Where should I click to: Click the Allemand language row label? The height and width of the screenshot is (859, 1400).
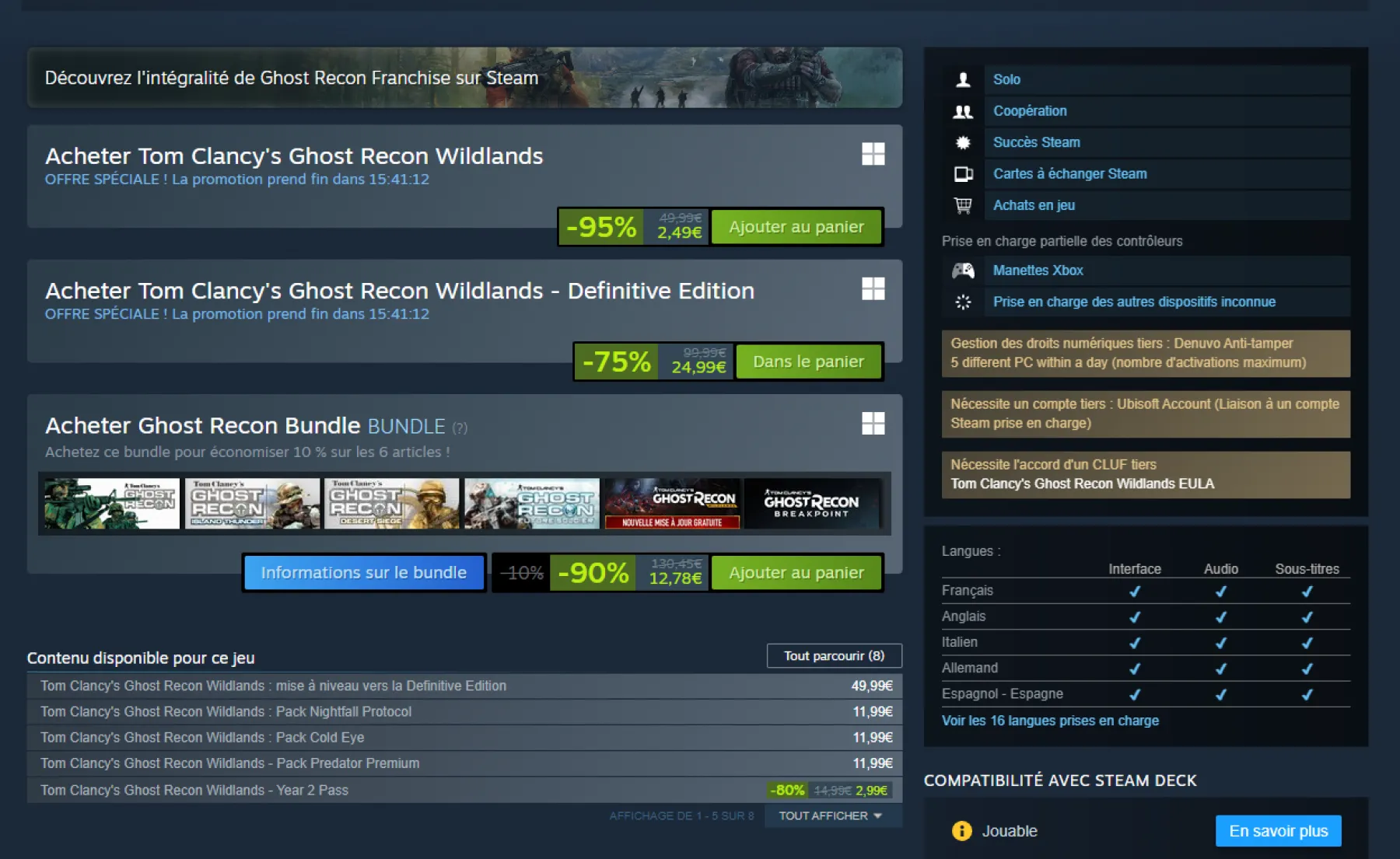[x=969, y=668]
